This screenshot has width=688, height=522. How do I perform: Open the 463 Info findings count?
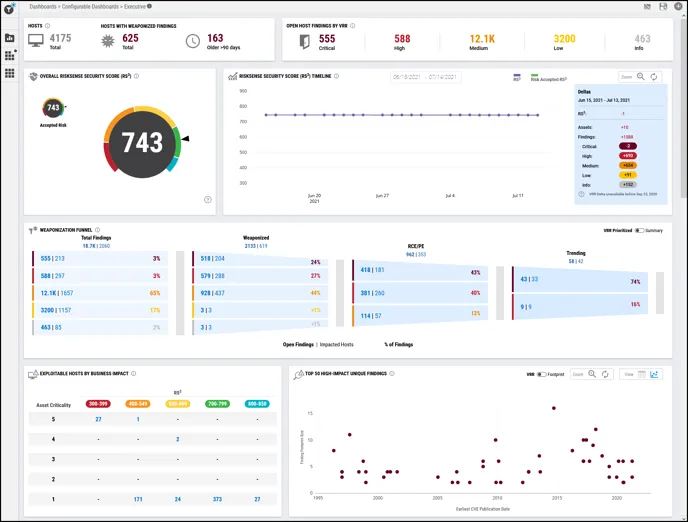[642, 39]
